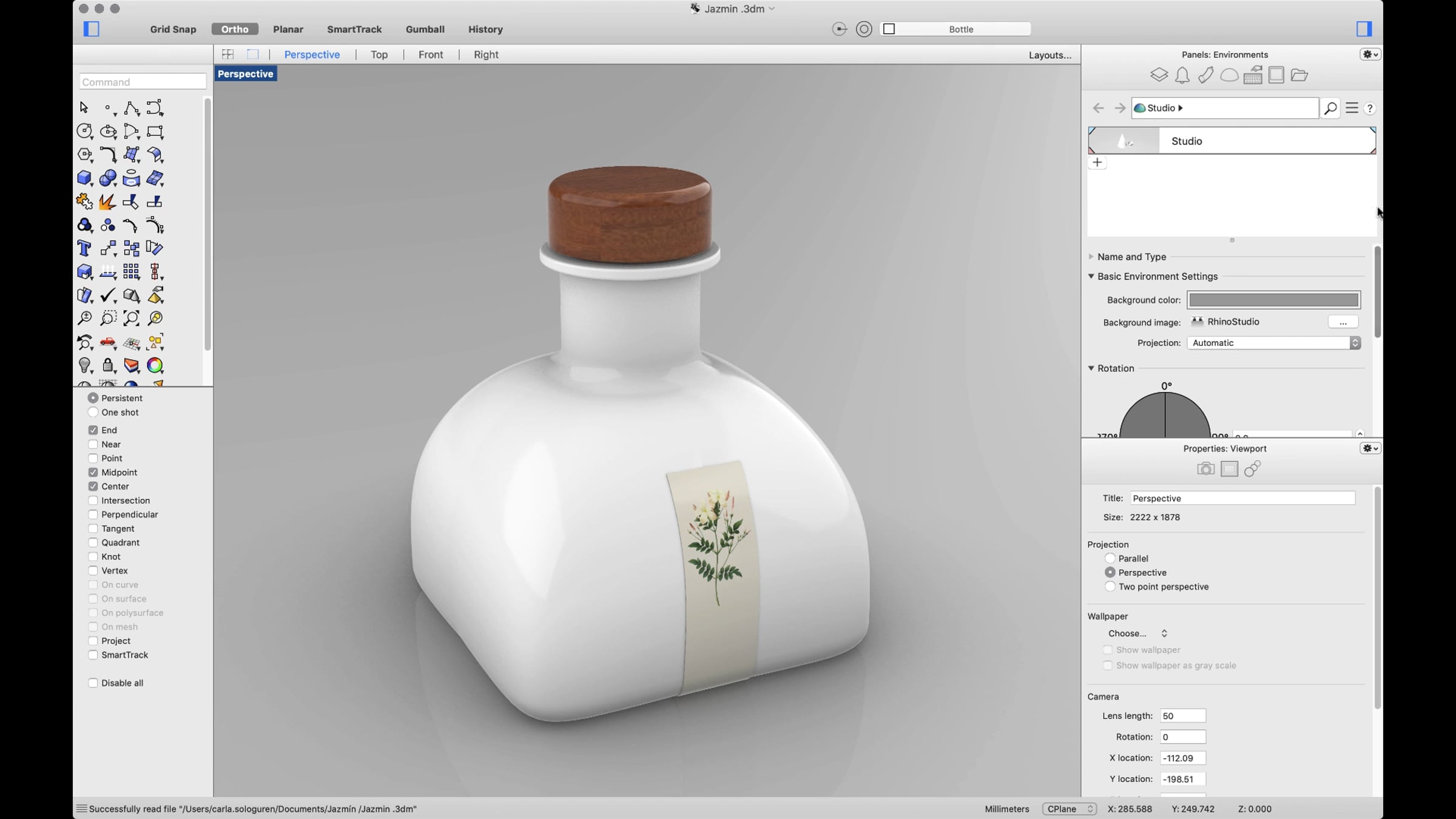Pick the Polygon hexagon tool
Viewport: 1456px width, 819px height.
[x=84, y=154]
